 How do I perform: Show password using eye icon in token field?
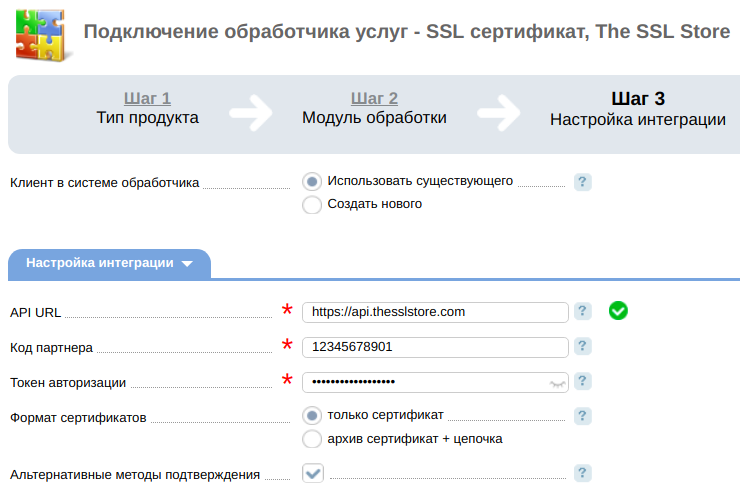point(557,384)
